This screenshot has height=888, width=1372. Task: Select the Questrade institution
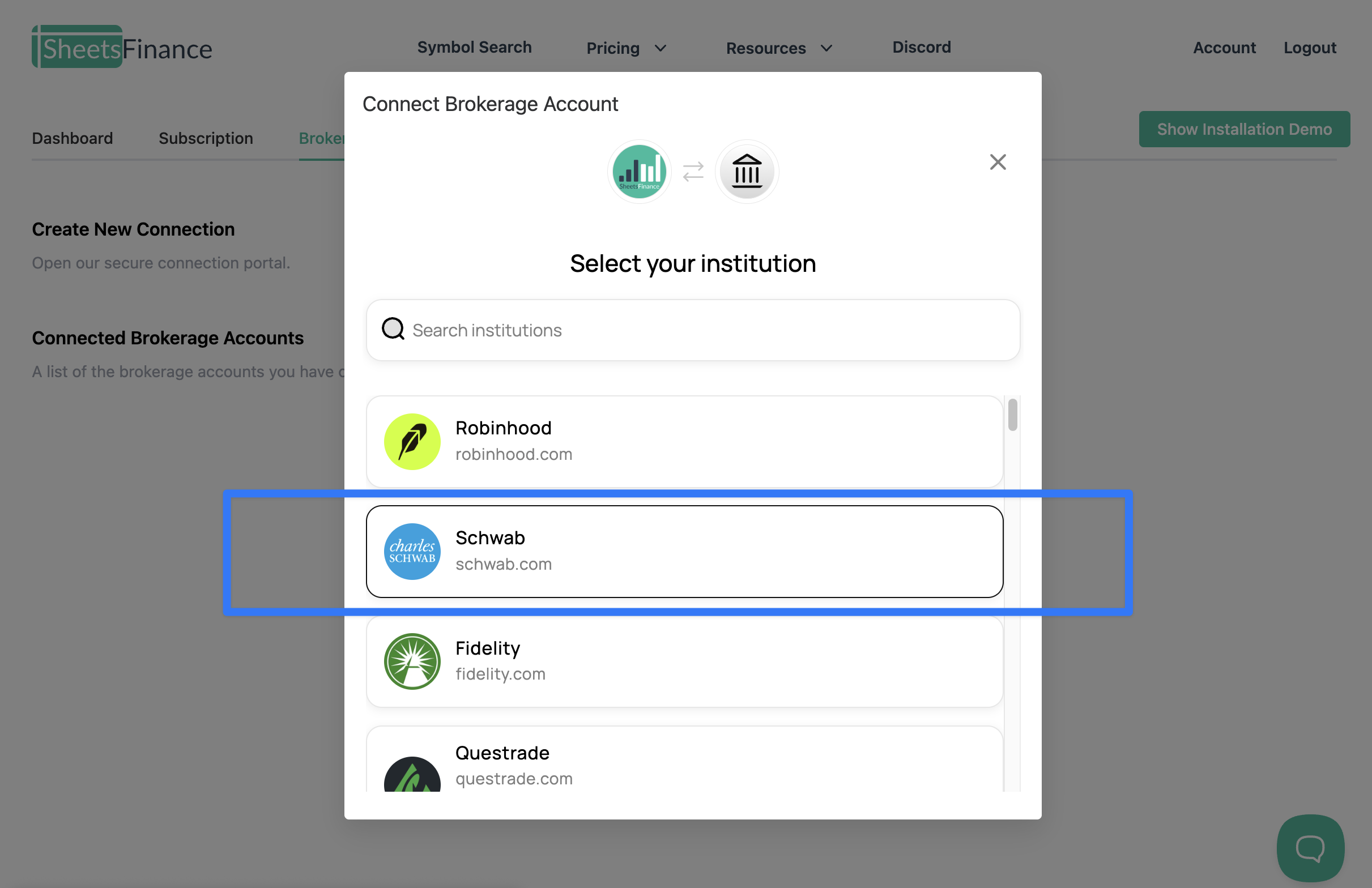(684, 759)
